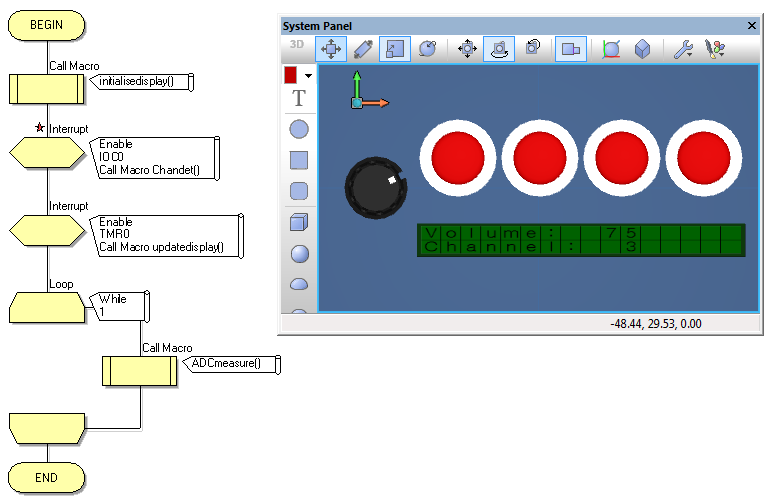The height and width of the screenshot is (503, 771).
Task: Click the solid 3D box view icon
Action: [642, 48]
